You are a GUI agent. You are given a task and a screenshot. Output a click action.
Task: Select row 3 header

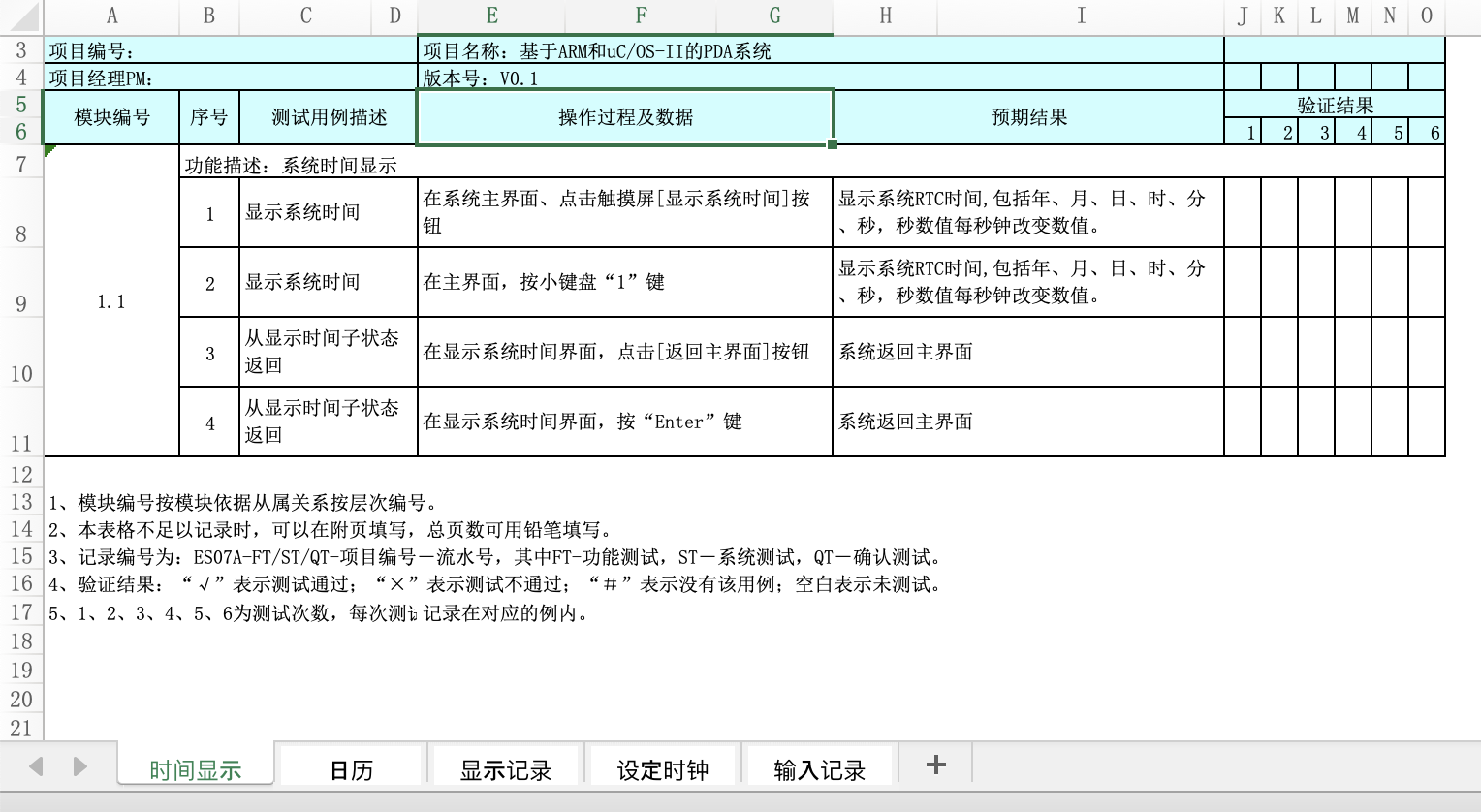pos(21,50)
